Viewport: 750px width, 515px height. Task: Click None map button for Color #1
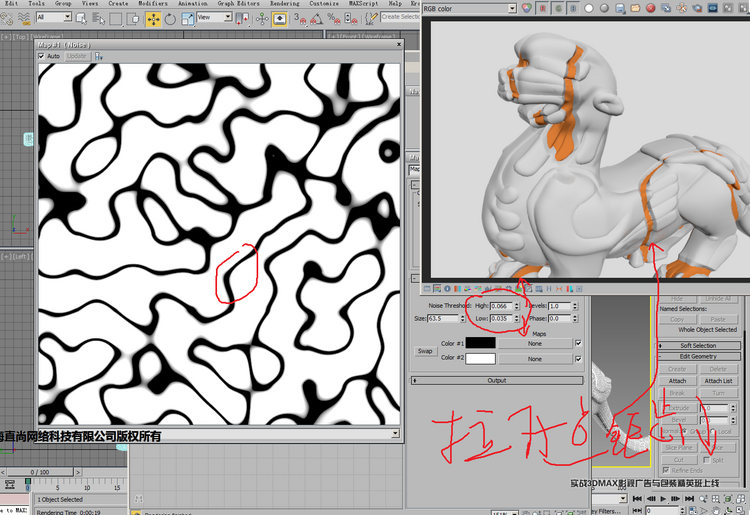point(535,343)
